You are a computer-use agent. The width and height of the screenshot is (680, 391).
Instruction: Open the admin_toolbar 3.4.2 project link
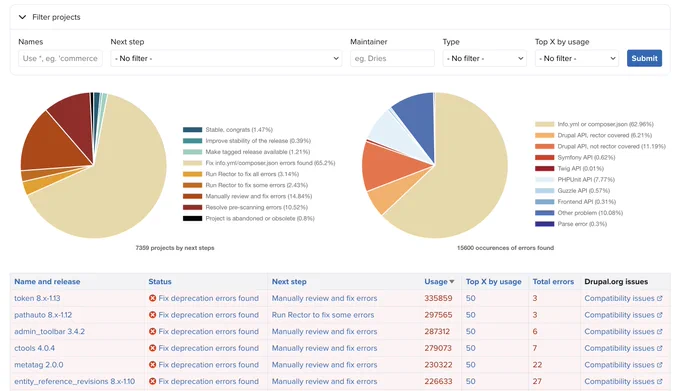click(49, 332)
